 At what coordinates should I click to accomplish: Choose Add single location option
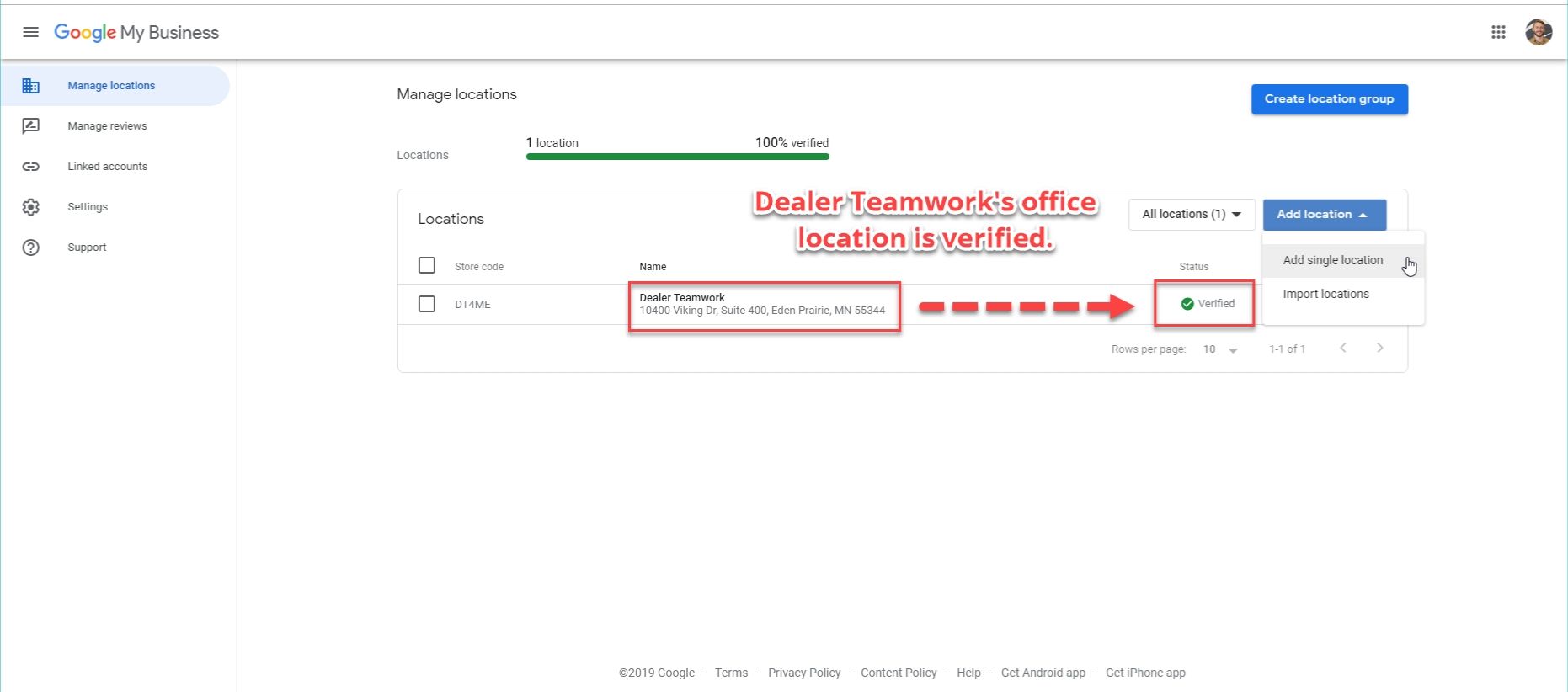(1332, 261)
